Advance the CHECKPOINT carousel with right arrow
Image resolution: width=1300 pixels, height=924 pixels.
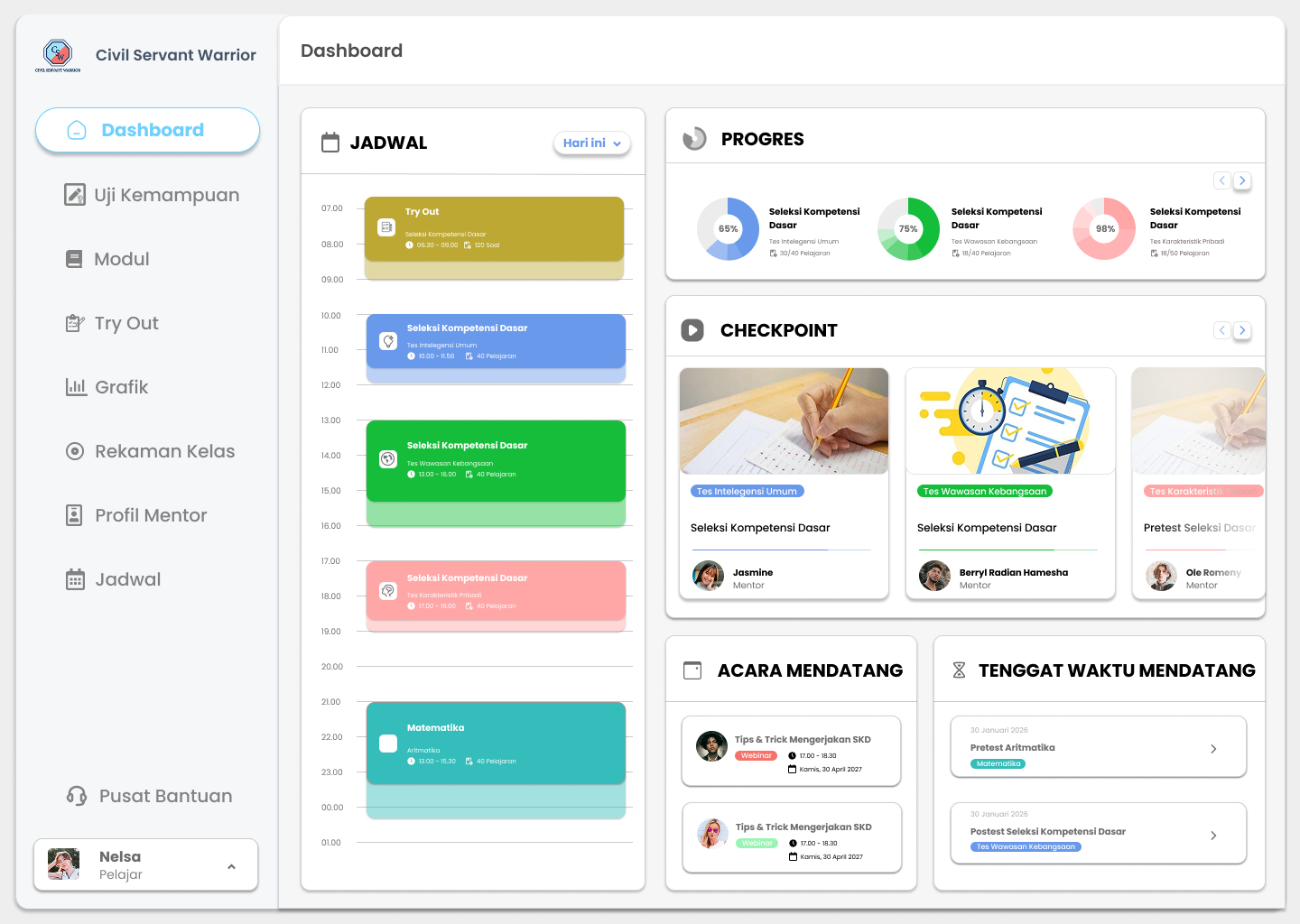click(1242, 330)
